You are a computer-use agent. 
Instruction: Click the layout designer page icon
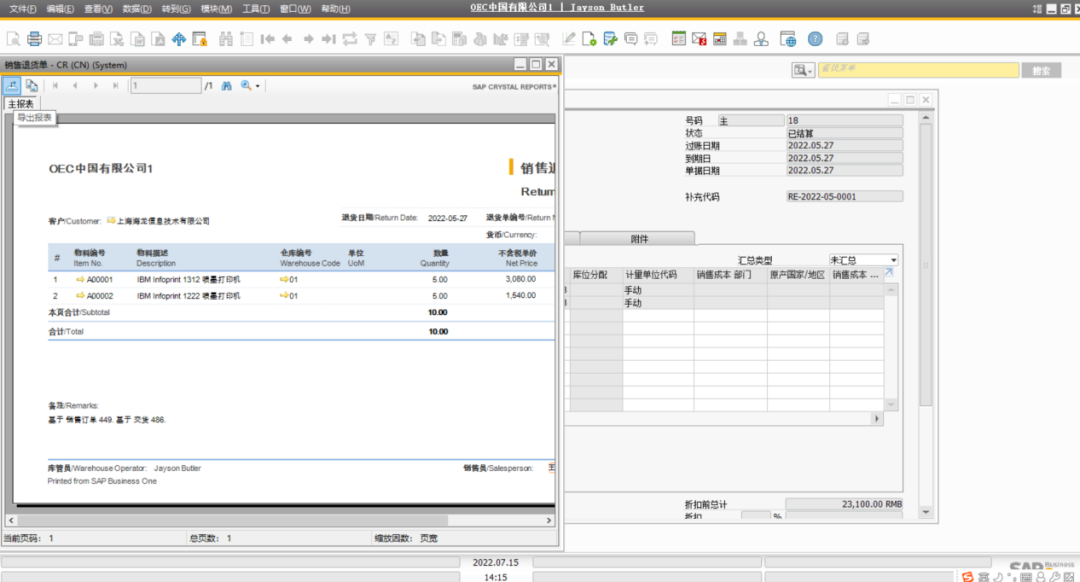point(589,39)
